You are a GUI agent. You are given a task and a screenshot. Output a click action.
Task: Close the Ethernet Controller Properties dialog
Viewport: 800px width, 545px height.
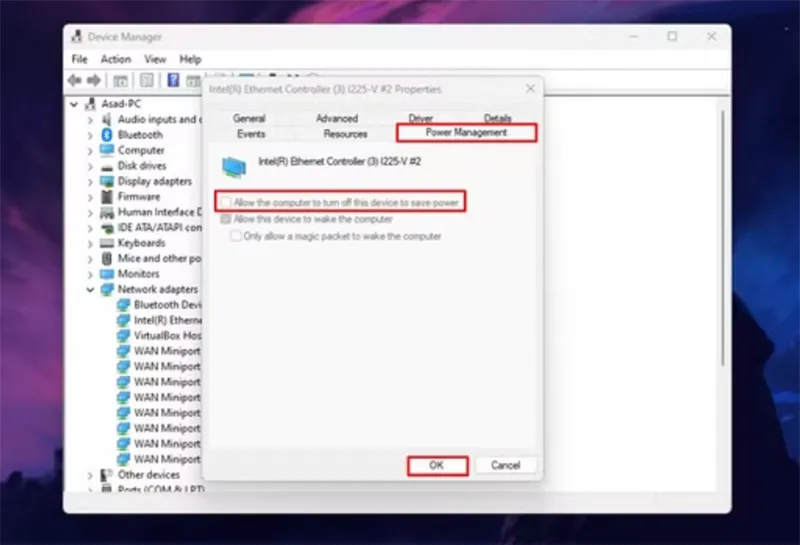531,89
